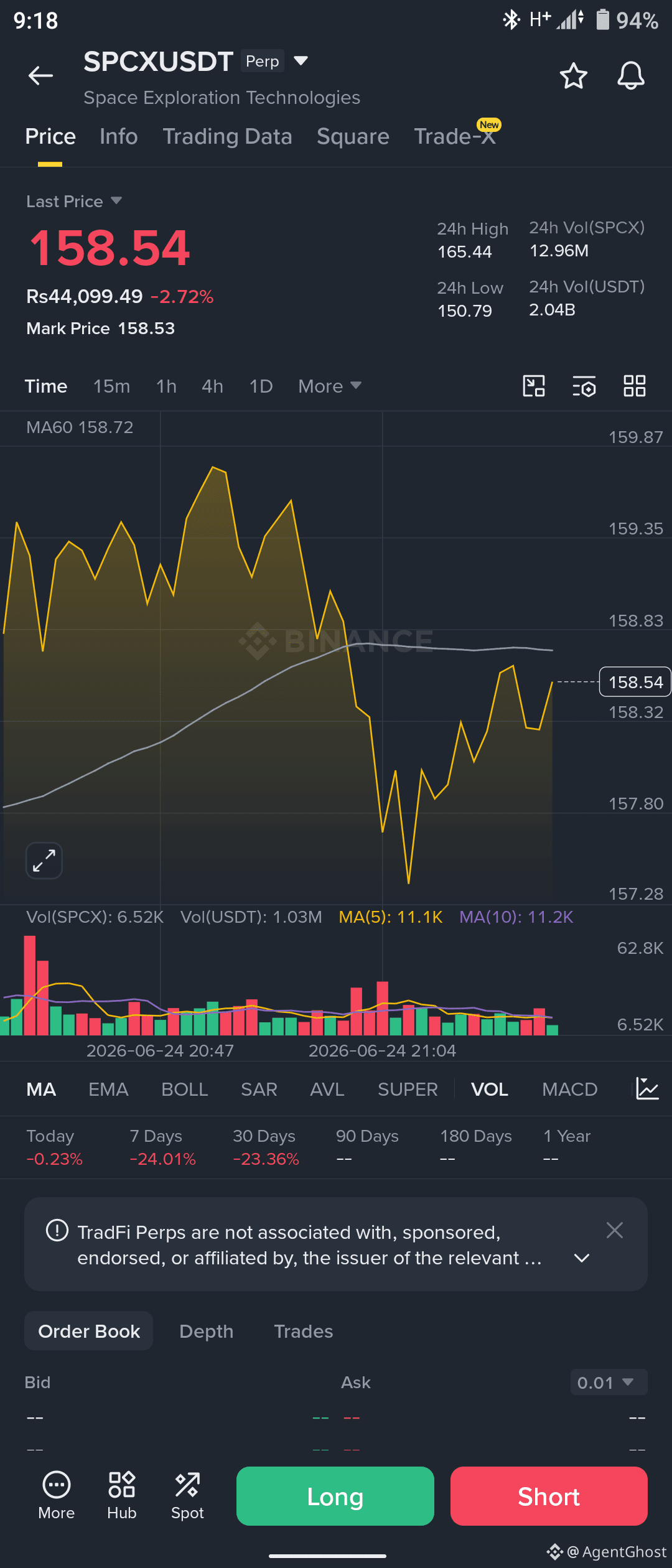Open the More menu at bottom
Viewport: 672px width, 1568px height.
(x=57, y=1496)
